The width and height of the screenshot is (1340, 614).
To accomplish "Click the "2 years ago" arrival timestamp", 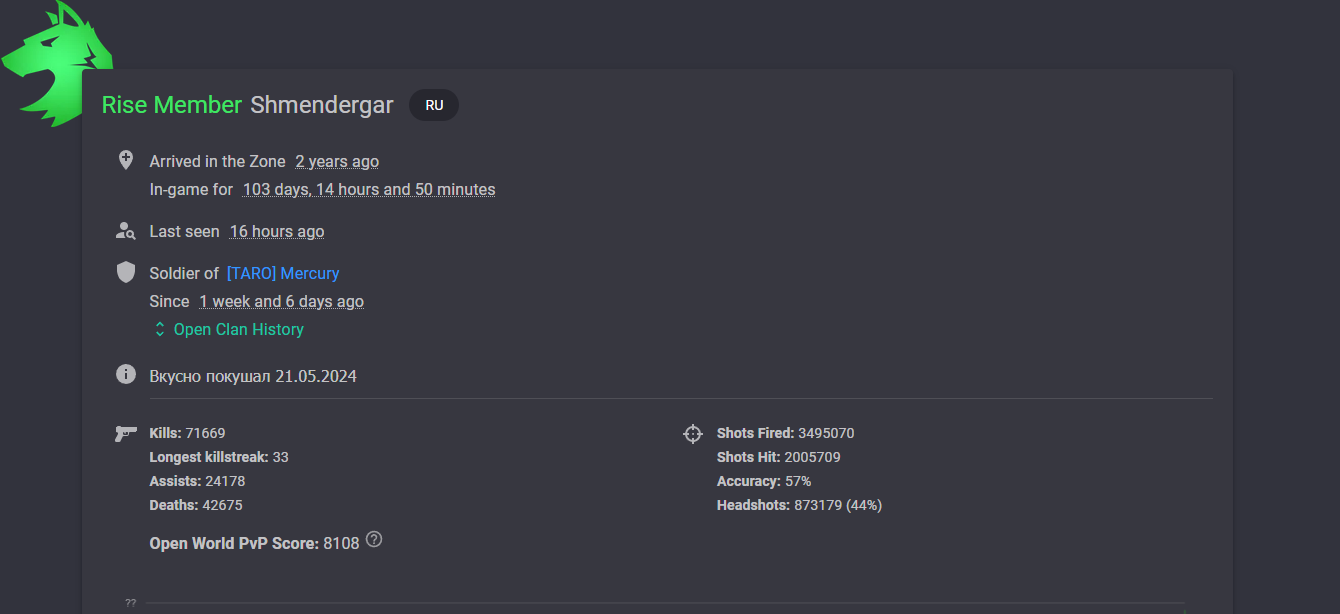I will pyautogui.click(x=337, y=161).
